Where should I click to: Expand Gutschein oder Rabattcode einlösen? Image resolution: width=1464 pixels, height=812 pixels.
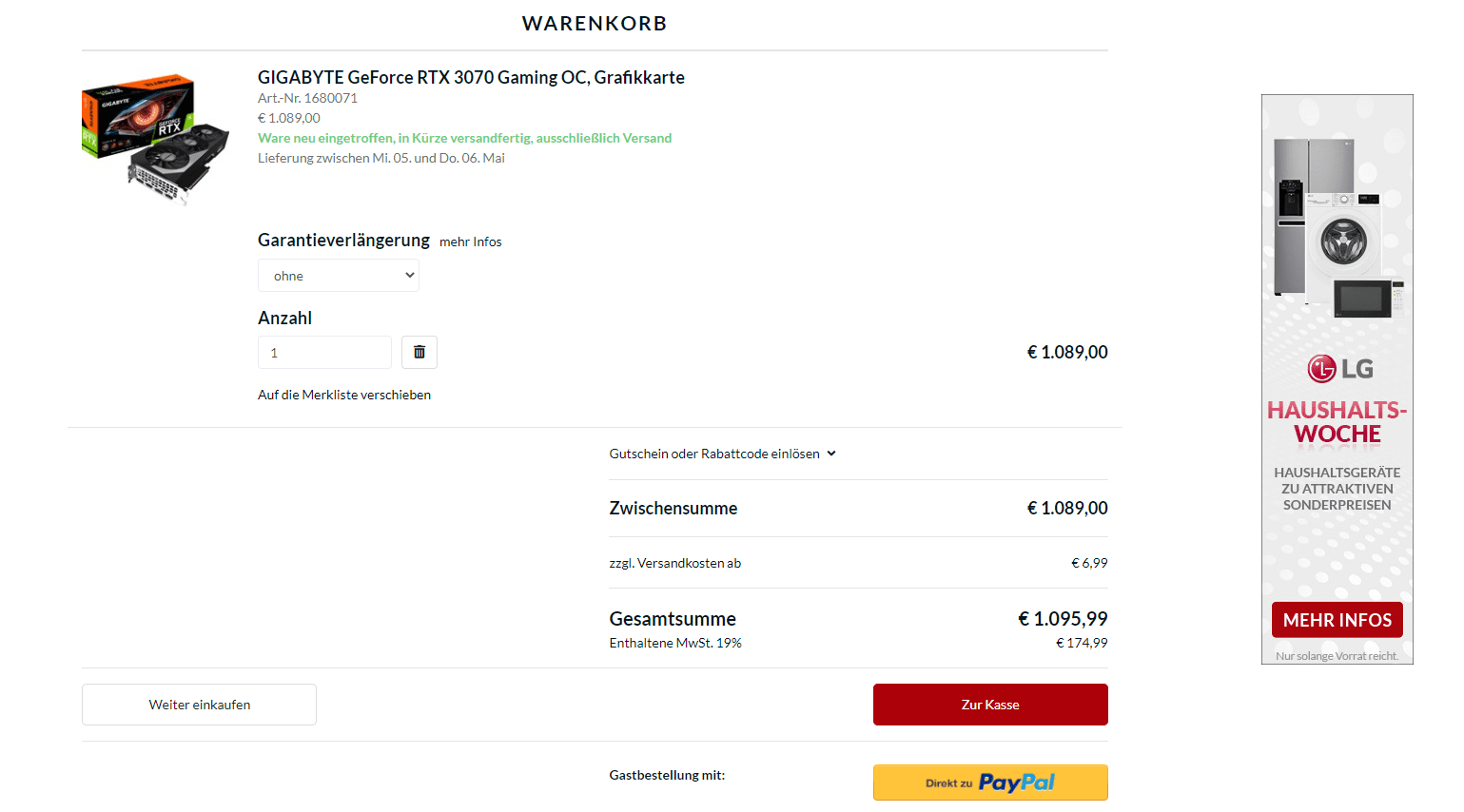[x=722, y=454]
